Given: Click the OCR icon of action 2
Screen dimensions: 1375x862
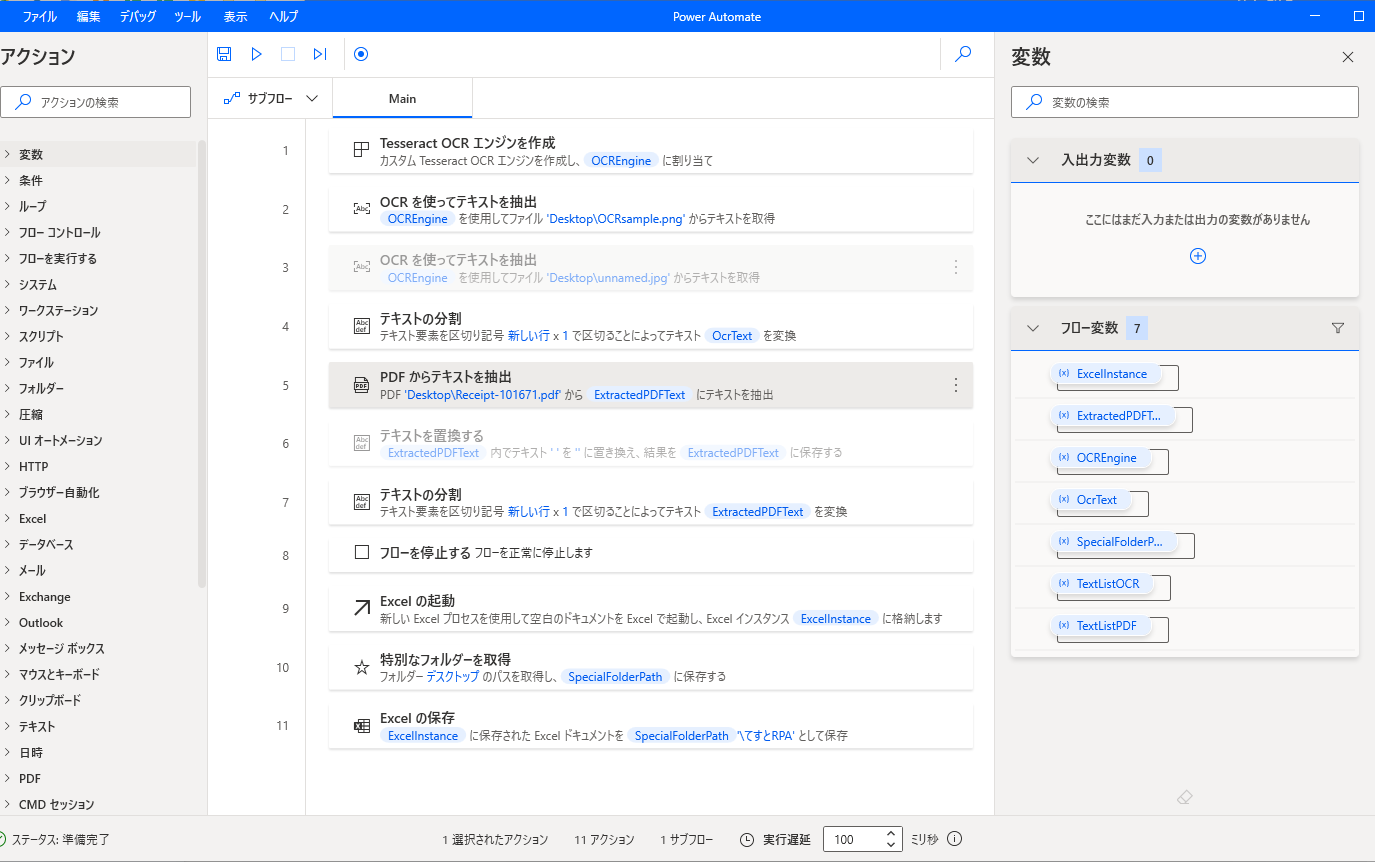Looking at the screenshot, I should point(362,208).
